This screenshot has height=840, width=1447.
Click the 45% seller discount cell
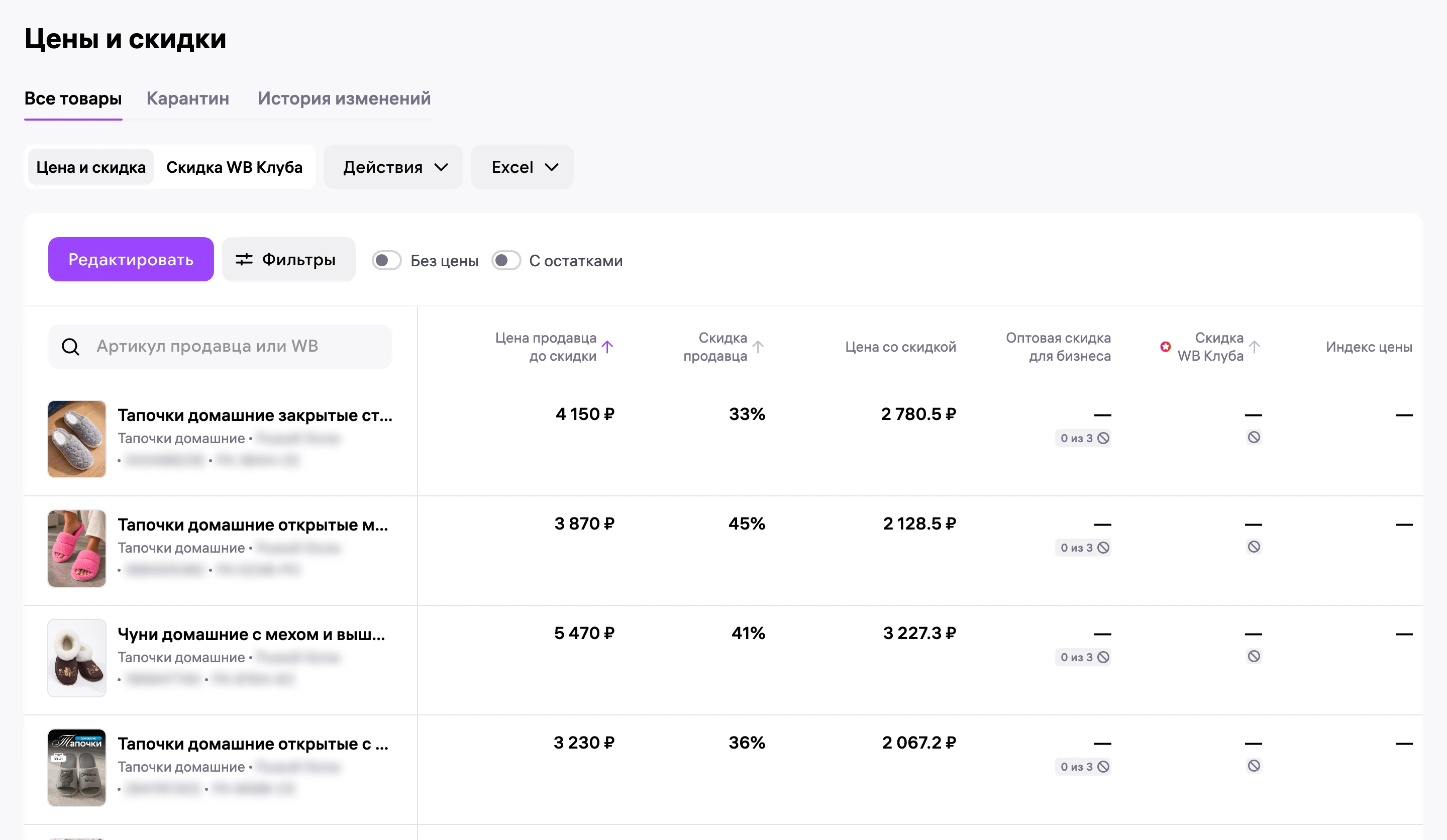pyautogui.click(x=747, y=523)
